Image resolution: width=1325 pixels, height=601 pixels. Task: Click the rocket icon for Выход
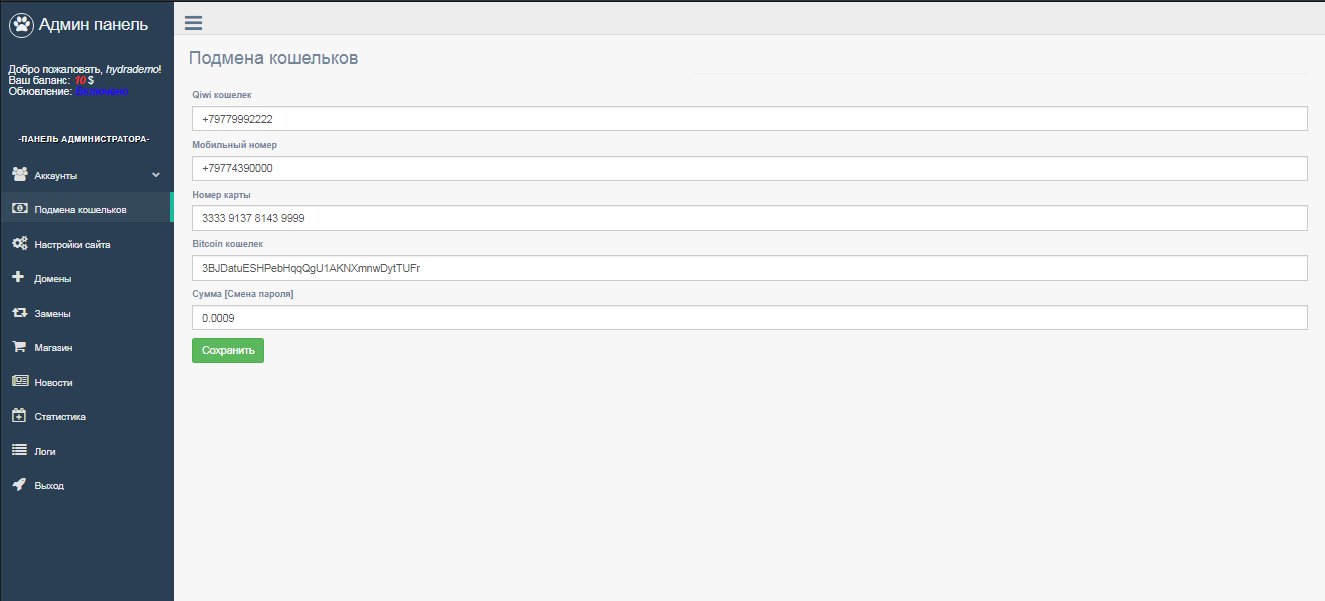(x=19, y=485)
